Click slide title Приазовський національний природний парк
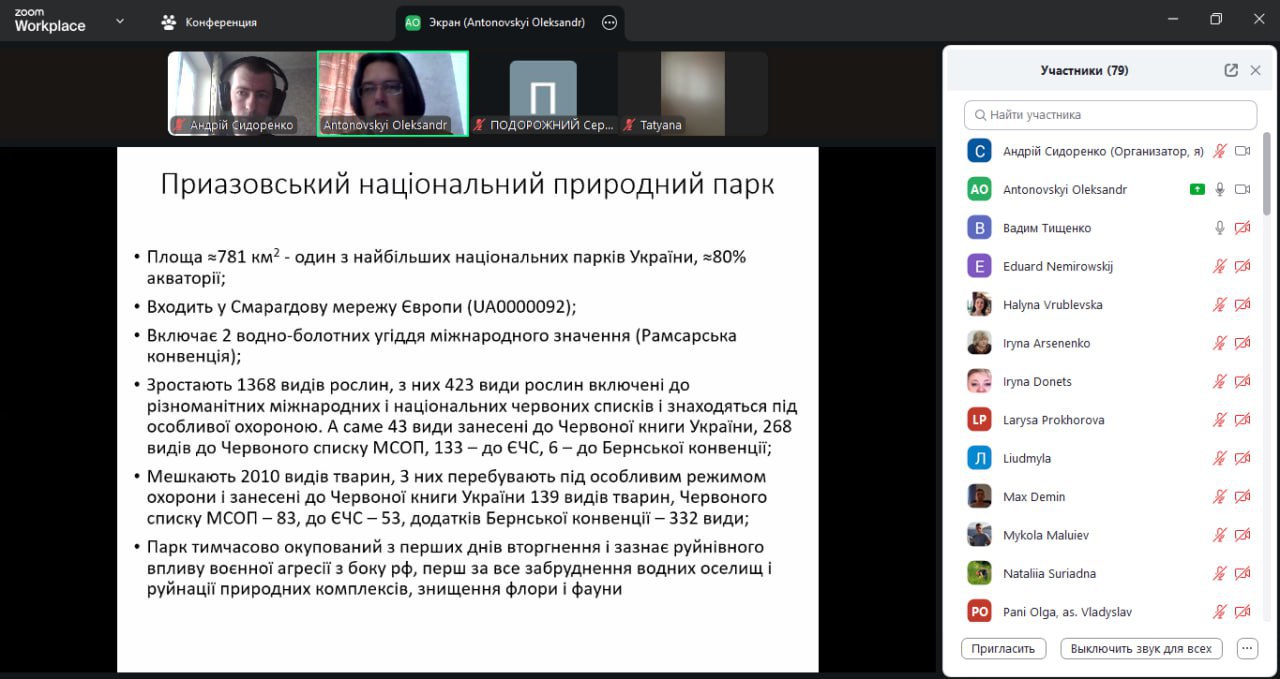1280x679 pixels. [x=467, y=184]
